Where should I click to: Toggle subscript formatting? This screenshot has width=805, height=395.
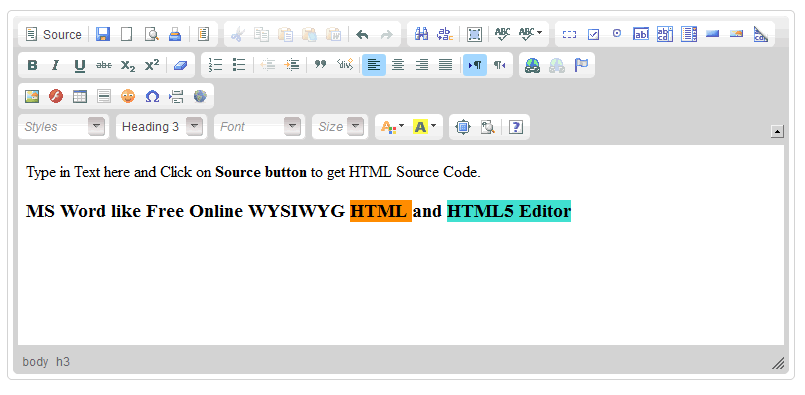click(x=128, y=65)
